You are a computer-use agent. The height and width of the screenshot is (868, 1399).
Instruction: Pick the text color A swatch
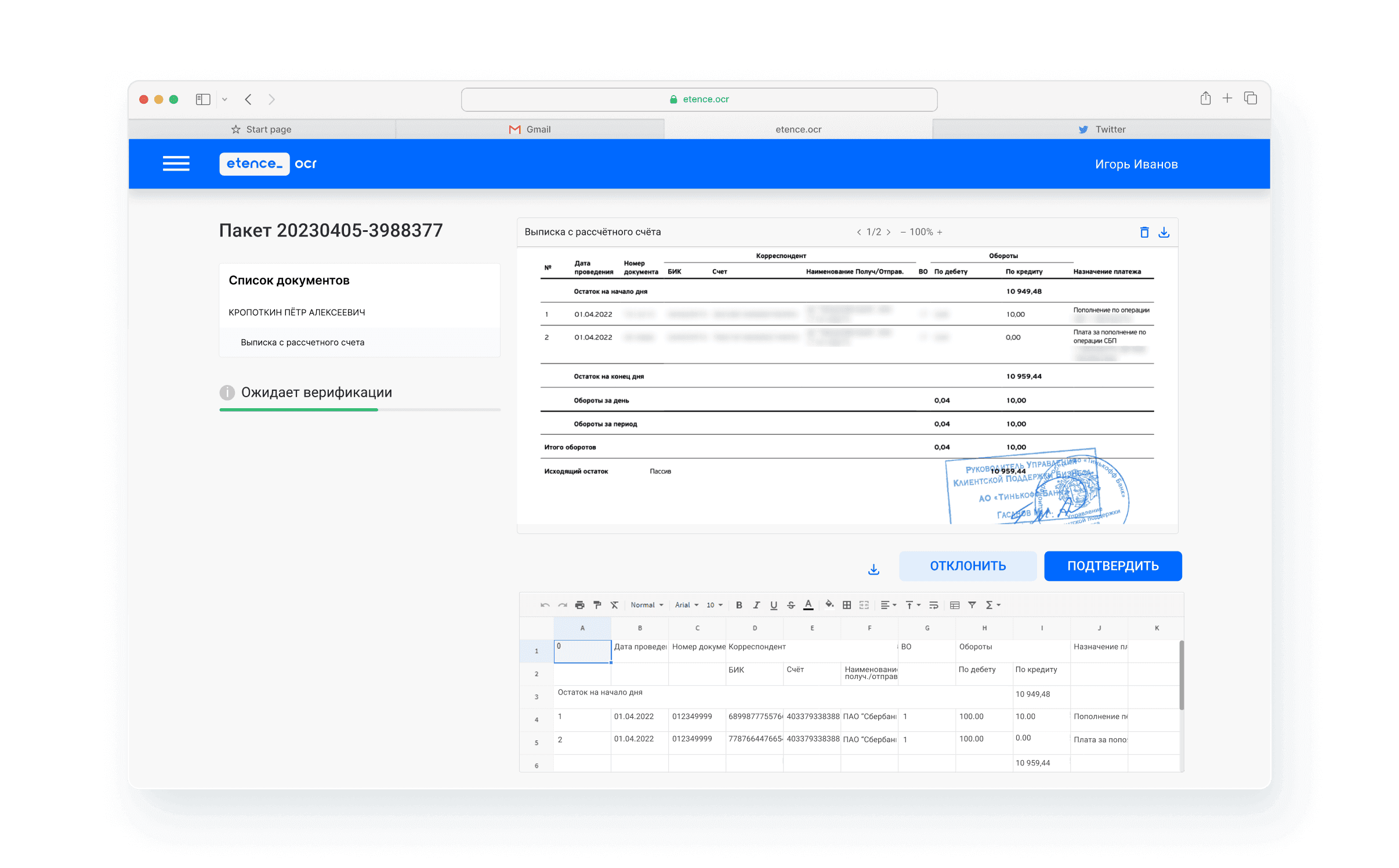808,605
